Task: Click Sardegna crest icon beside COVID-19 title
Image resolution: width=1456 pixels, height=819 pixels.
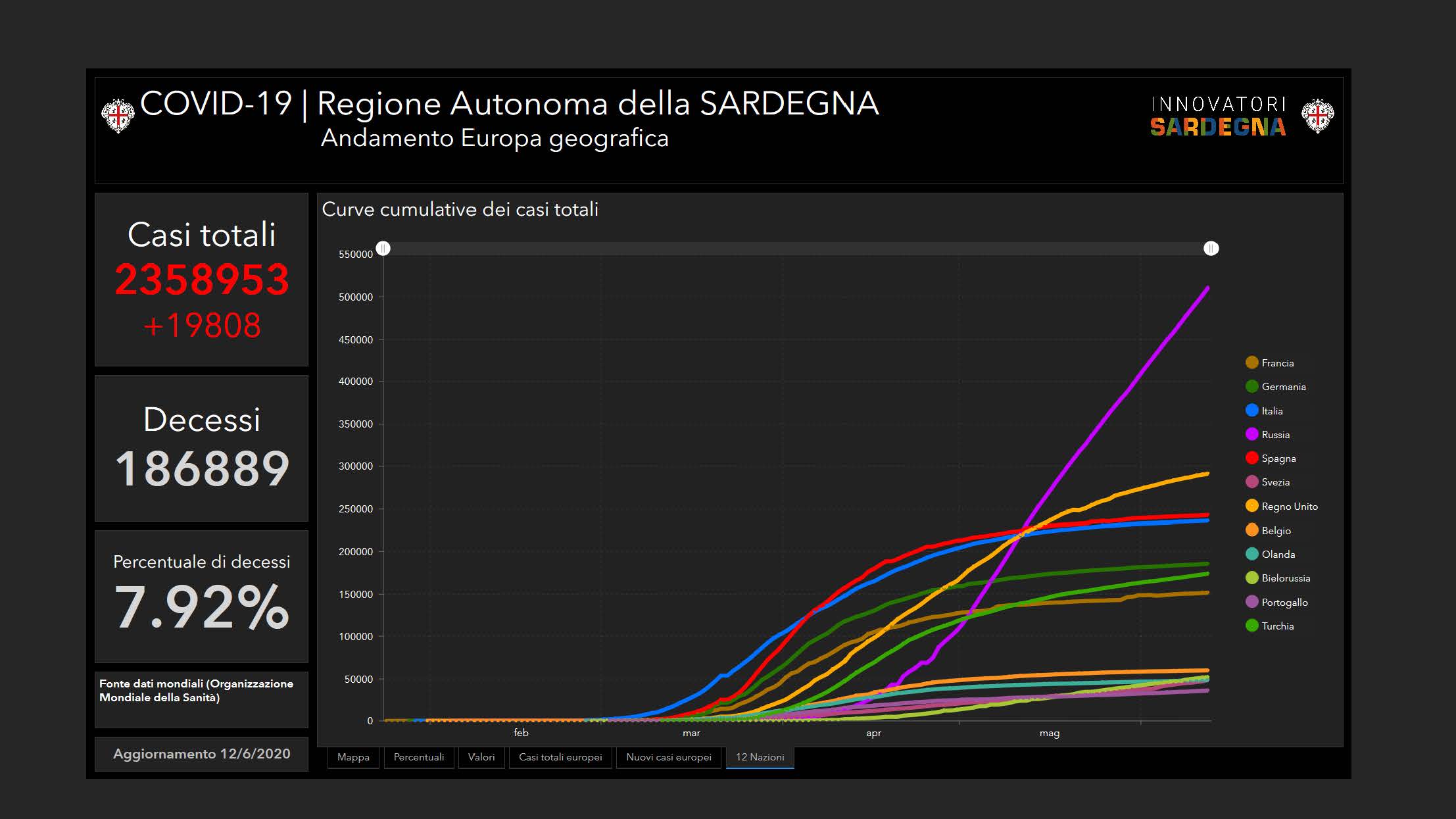Action: coord(118,116)
